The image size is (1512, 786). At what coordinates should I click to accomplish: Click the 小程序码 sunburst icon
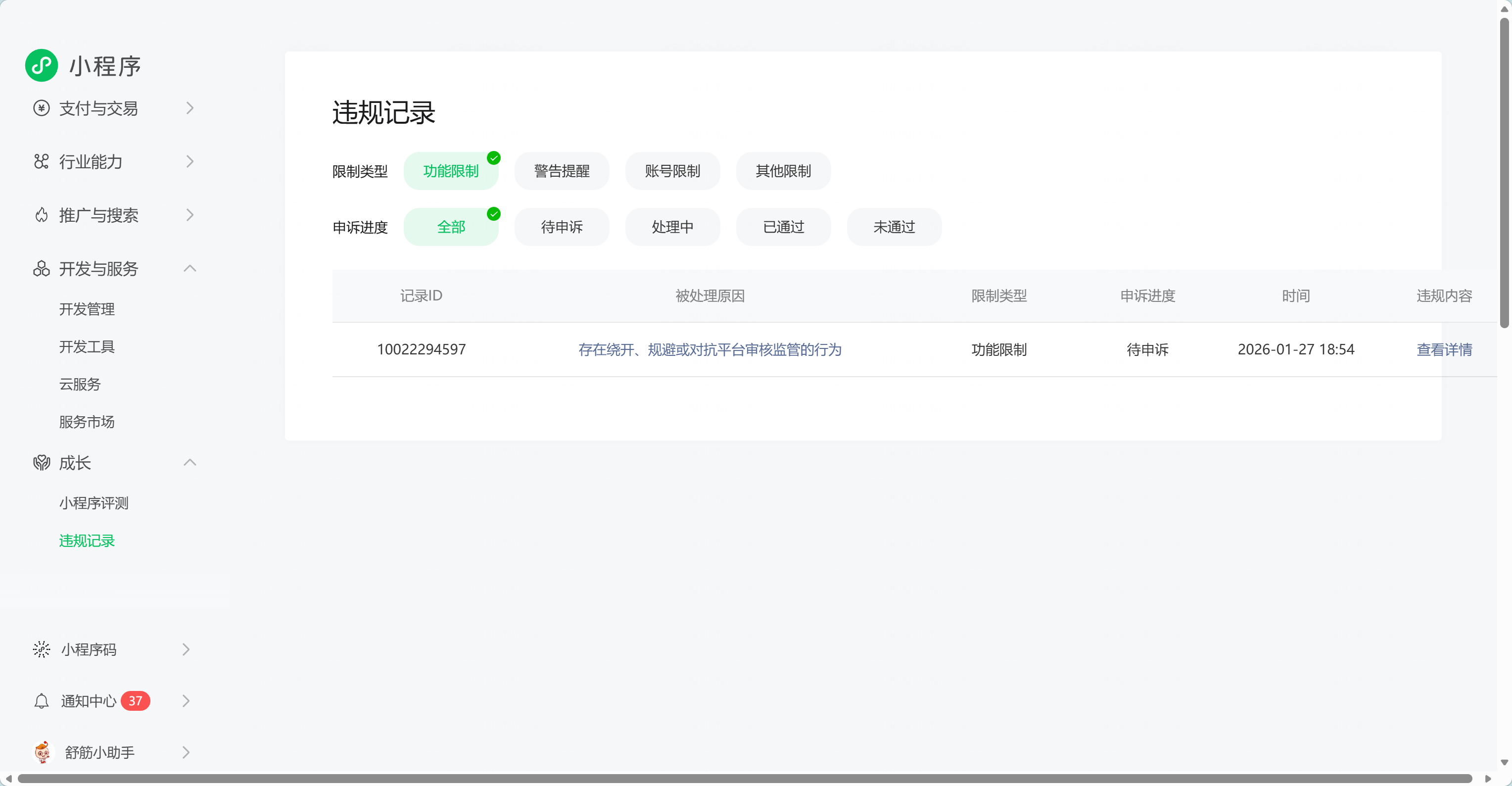[x=41, y=649]
